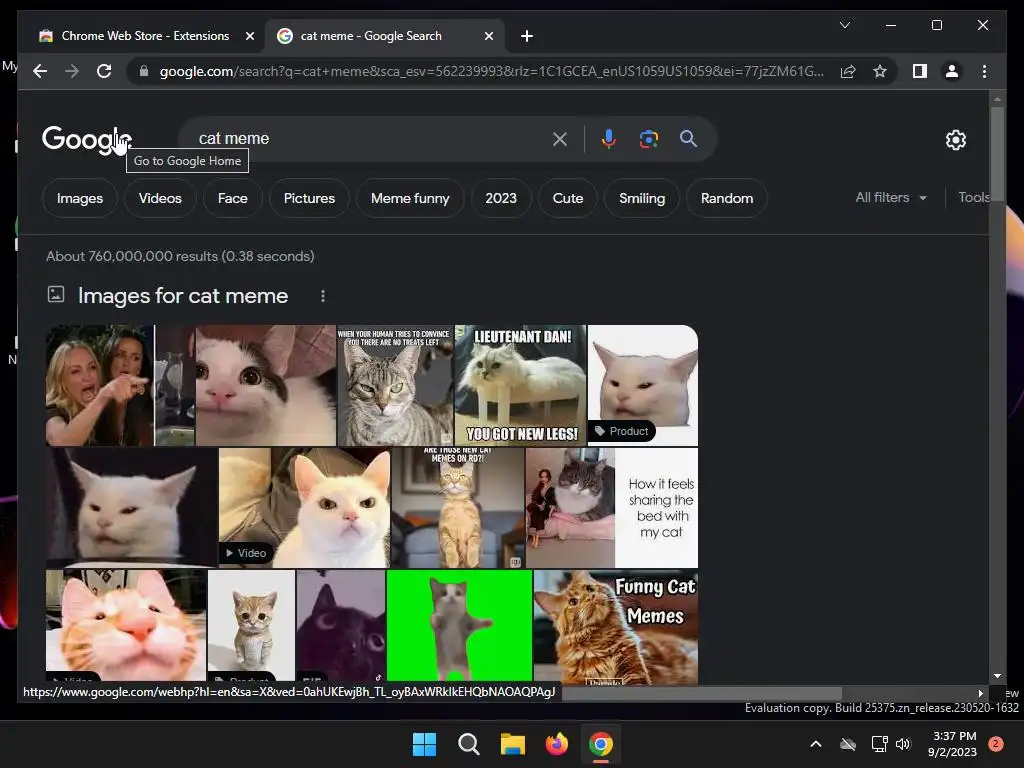Click the Google logo
1024x768 pixels.
86,138
